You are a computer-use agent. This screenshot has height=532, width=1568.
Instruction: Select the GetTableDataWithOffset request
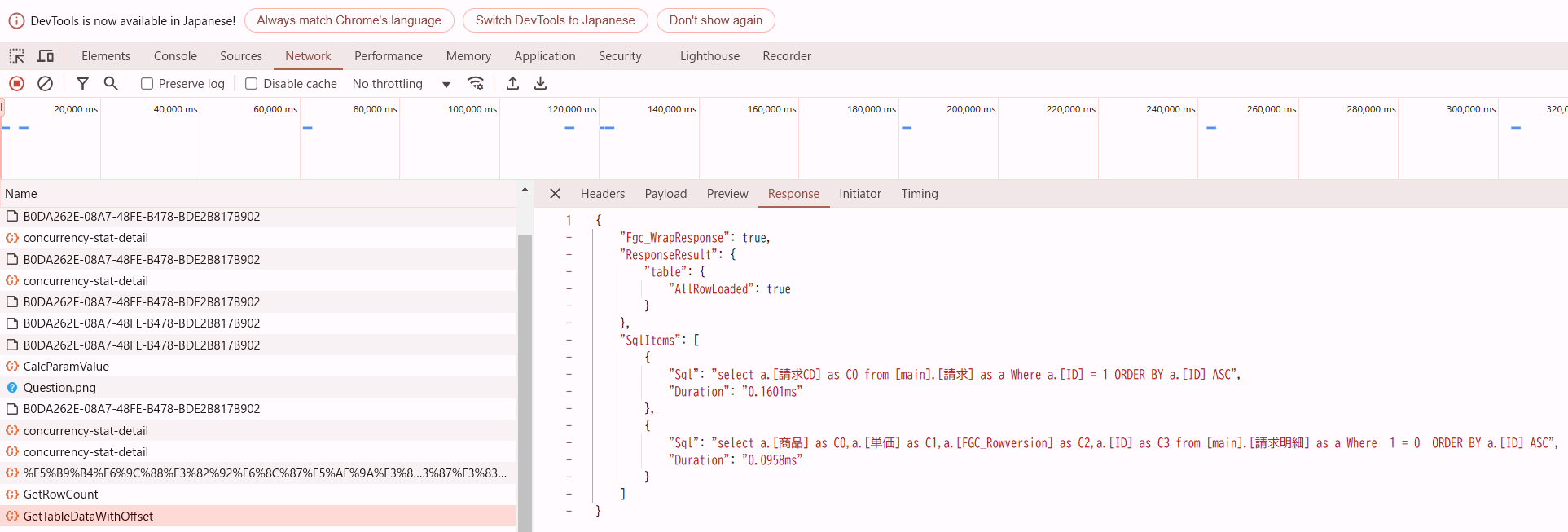click(258, 517)
